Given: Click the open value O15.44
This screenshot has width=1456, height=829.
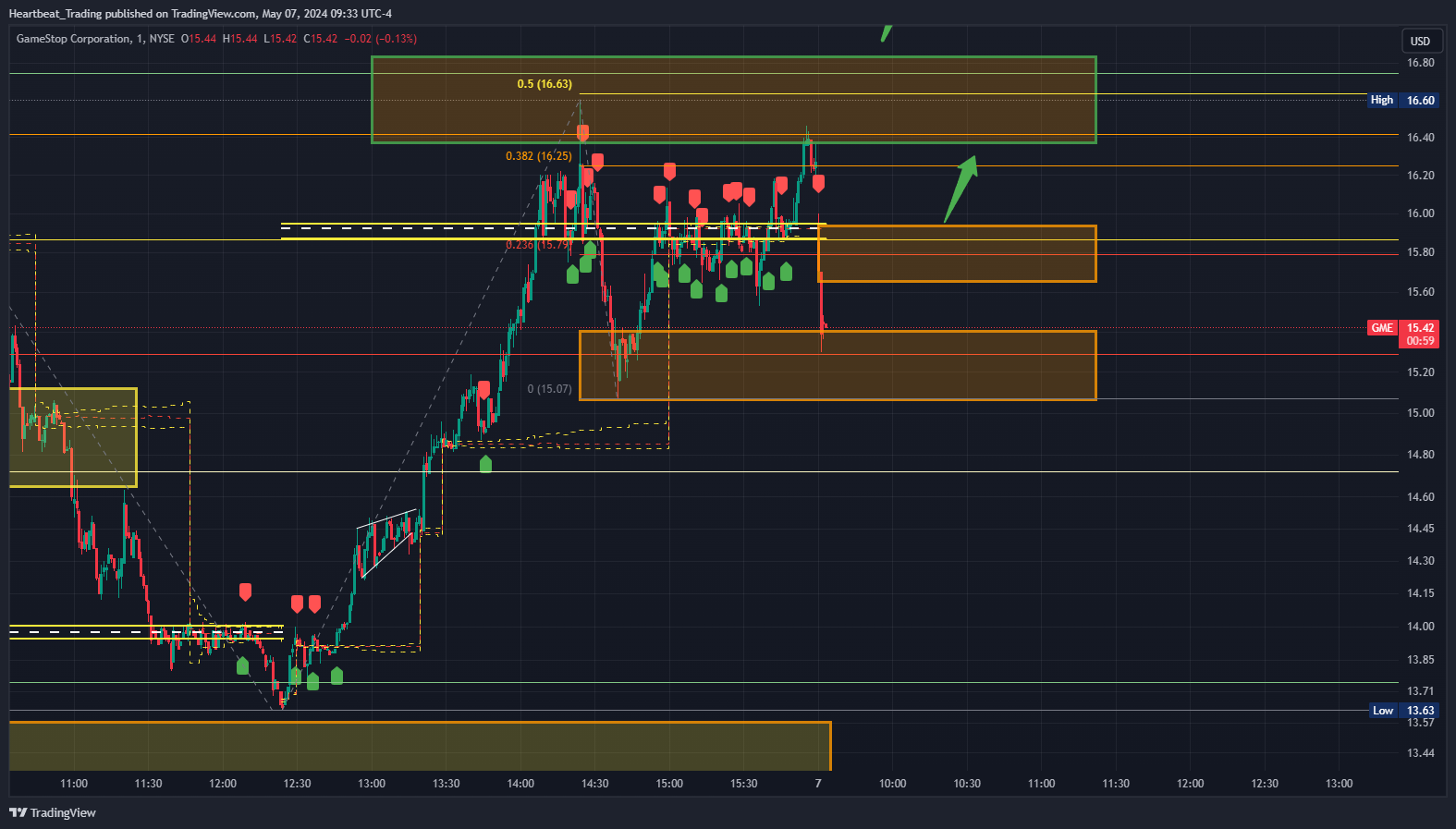Looking at the screenshot, I should tap(199, 39).
